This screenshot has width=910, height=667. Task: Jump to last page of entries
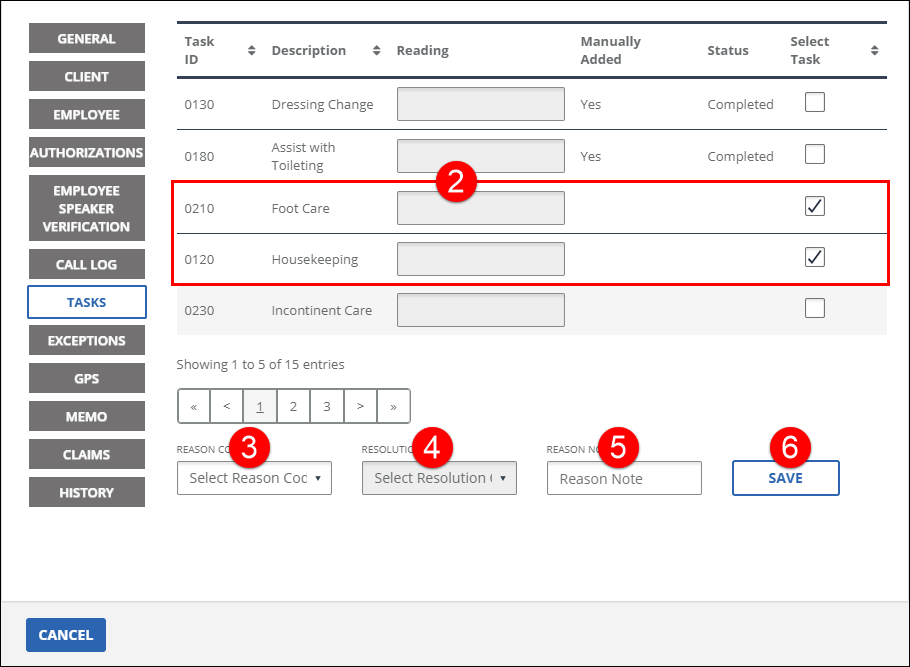point(393,407)
